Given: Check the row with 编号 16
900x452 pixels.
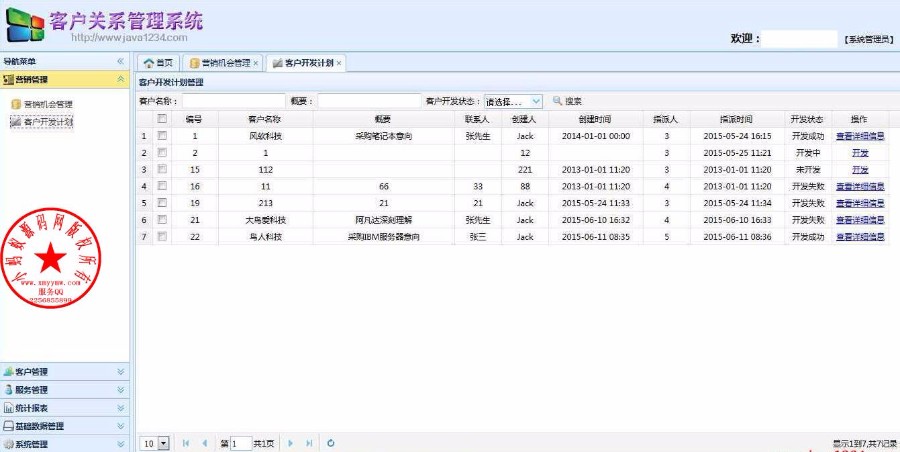Looking at the screenshot, I should click(x=162, y=186).
